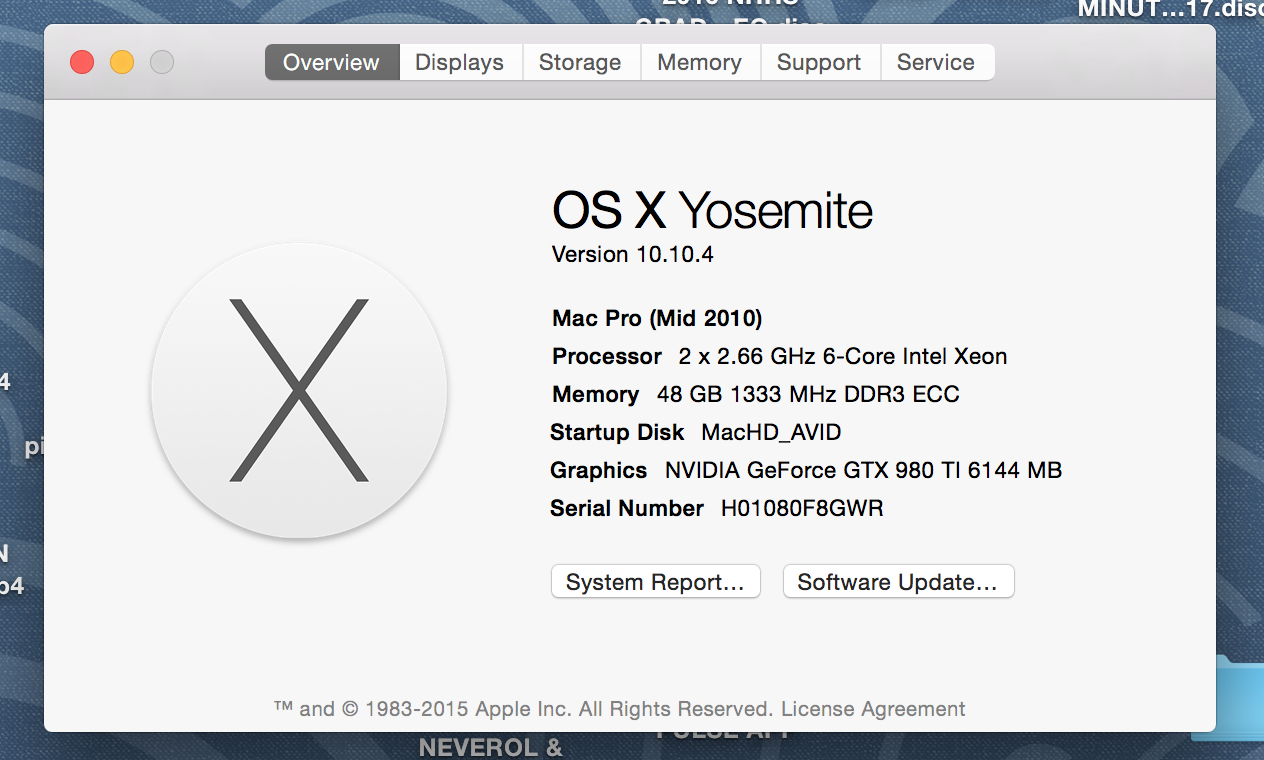Go to the Storage tab
This screenshot has height=760, width=1264.
pyautogui.click(x=580, y=62)
